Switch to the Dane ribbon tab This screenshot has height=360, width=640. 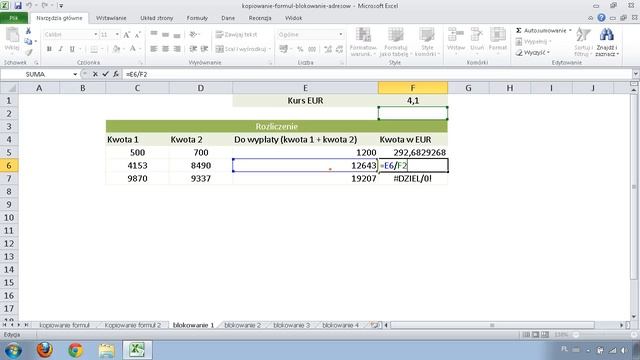(x=228, y=18)
